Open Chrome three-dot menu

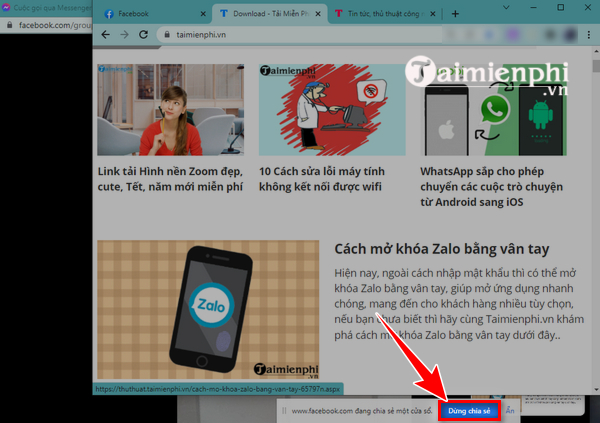(x=589, y=35)
